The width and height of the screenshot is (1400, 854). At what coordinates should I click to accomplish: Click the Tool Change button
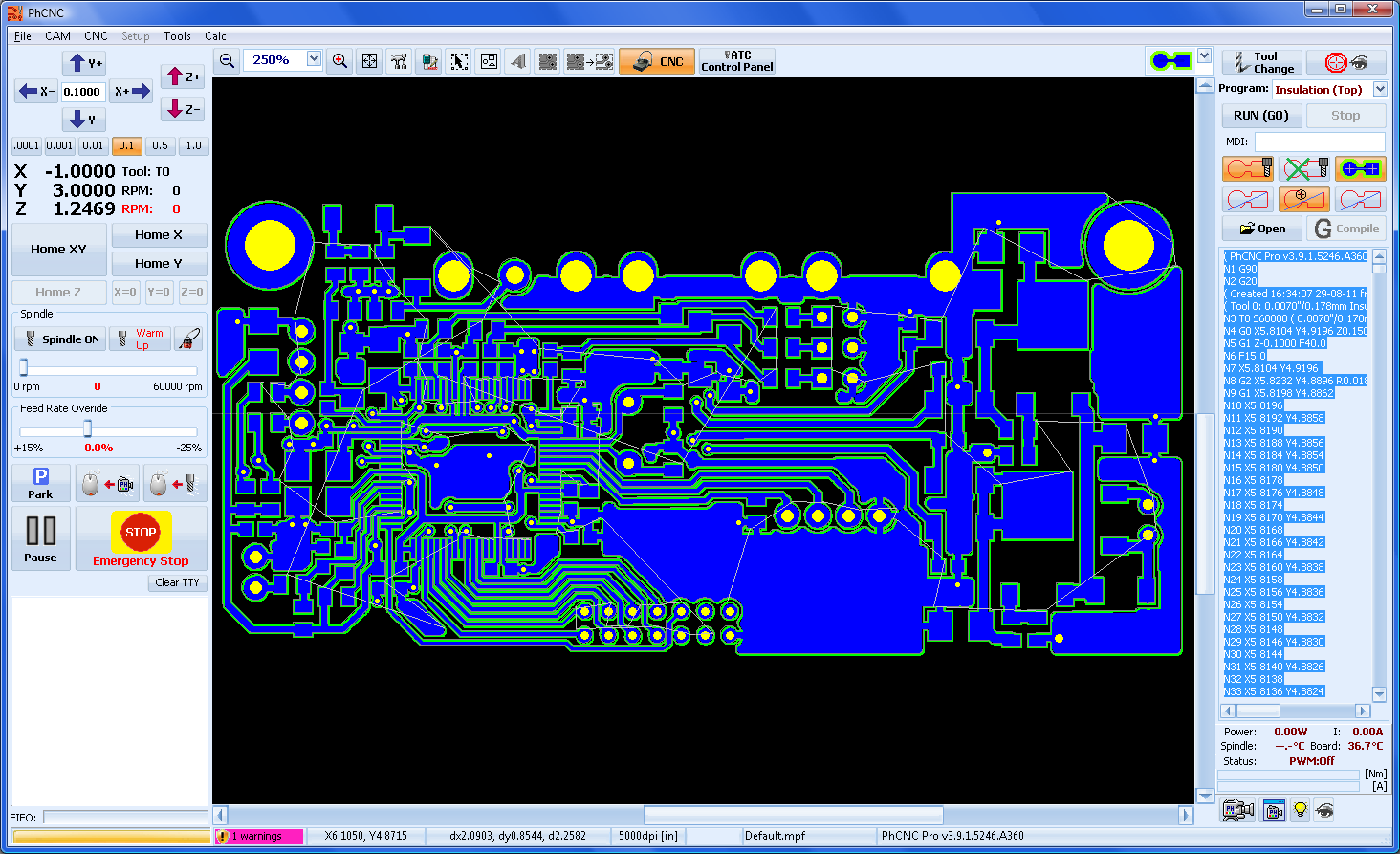[x=1261, y=62]
